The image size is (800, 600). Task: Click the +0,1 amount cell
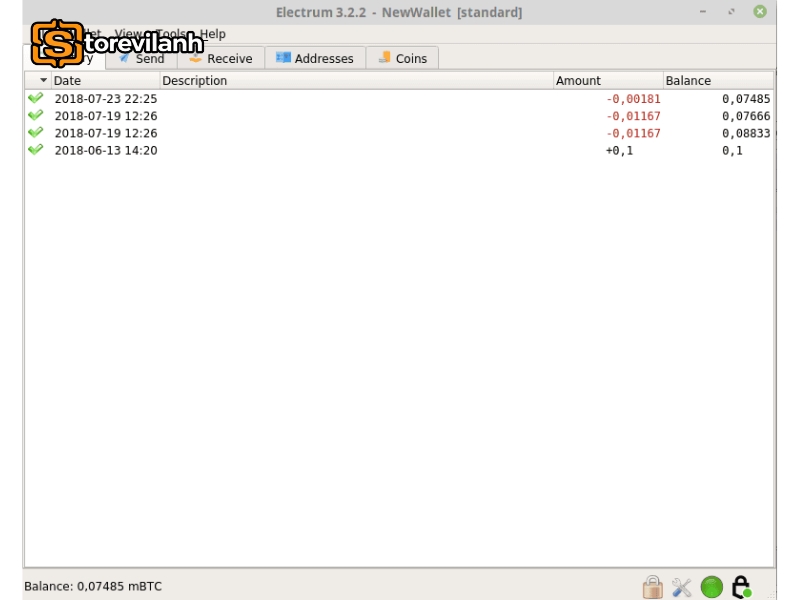pyautogui.click(x=619, y=151)
